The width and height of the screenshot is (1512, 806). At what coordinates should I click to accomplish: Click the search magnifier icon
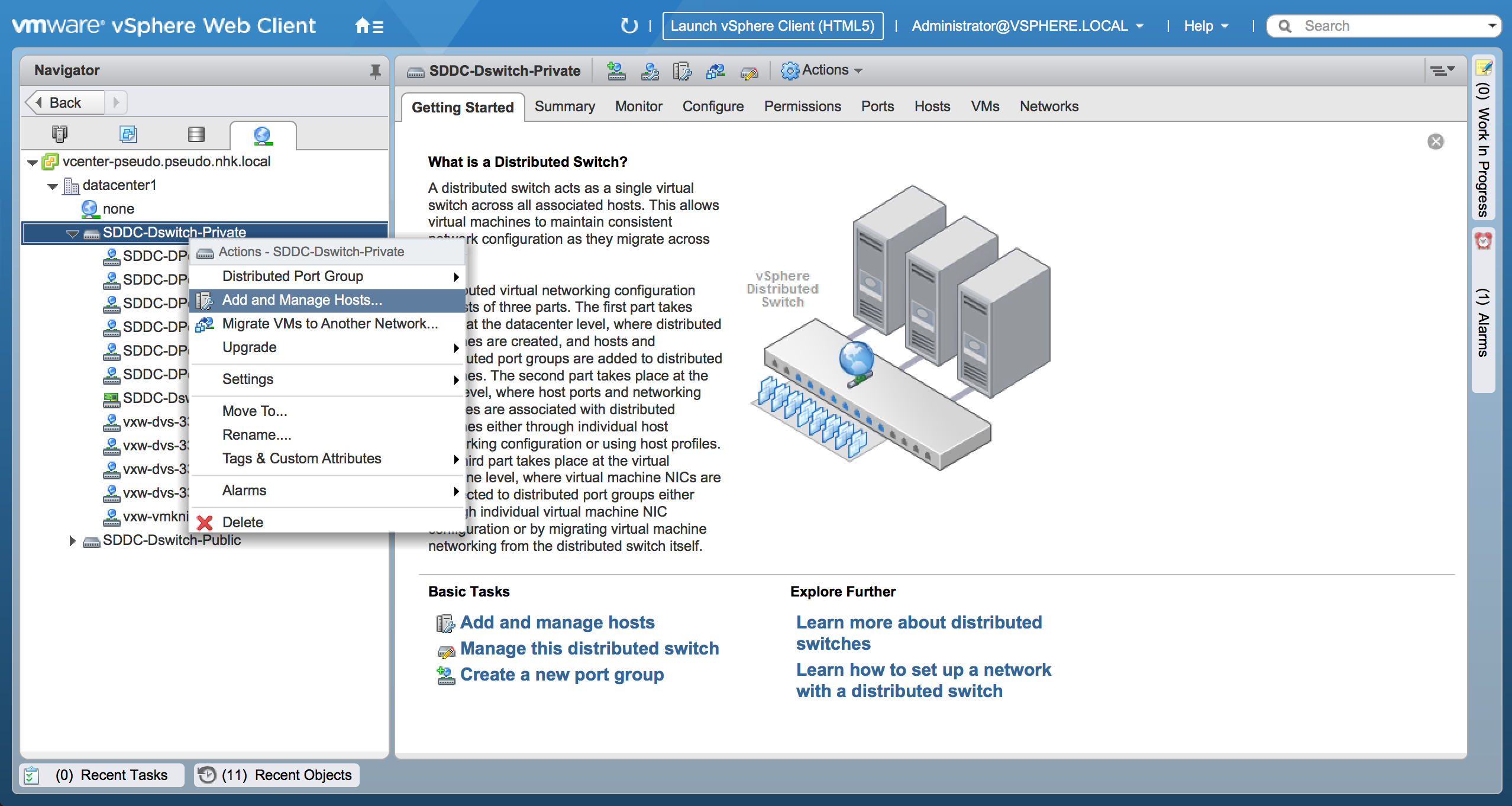pyautogui.click(x=1284, y=26)
